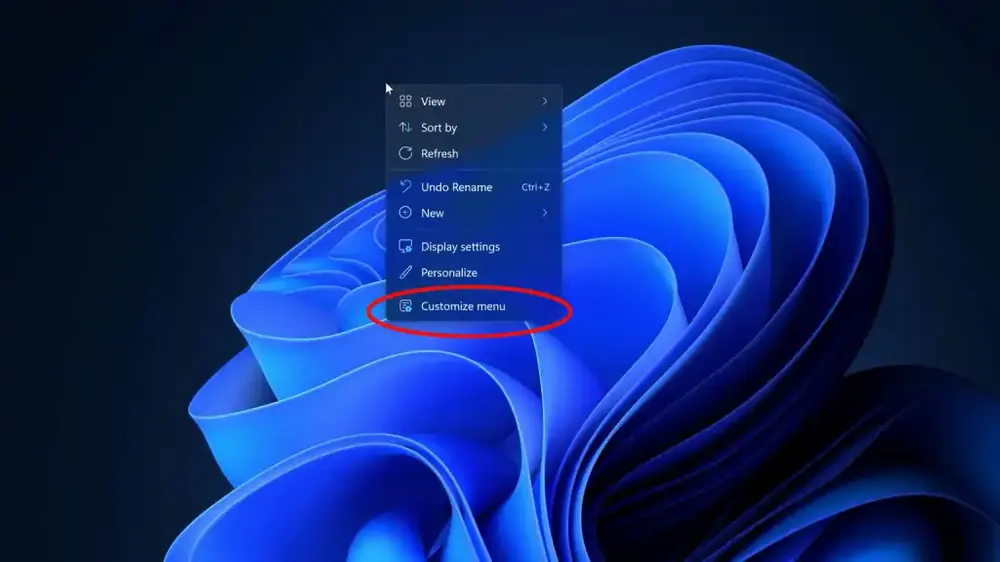Image resolution: width=1000 pixels, height=562 pixels.
Task: Click the Personalize pen icon
Action: point(405,272)
